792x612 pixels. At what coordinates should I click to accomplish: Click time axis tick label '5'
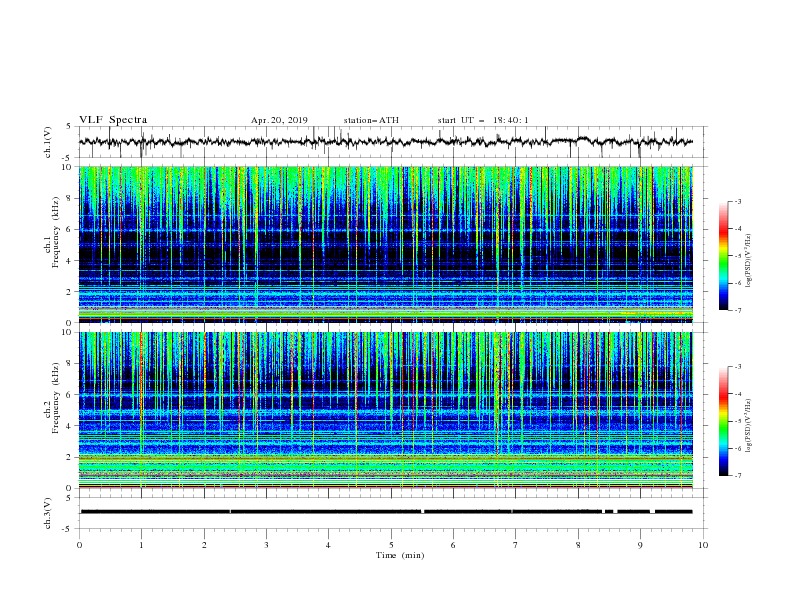tap(391, 545)
